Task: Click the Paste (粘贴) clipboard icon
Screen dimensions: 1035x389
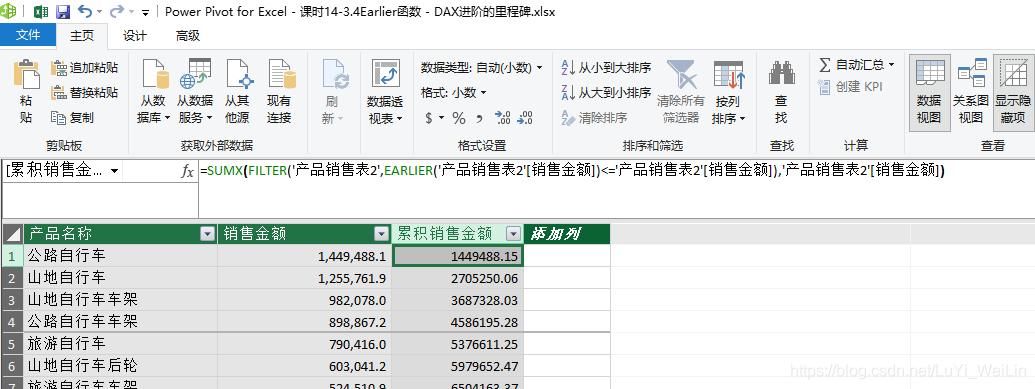Action: (x=26, y=75)
